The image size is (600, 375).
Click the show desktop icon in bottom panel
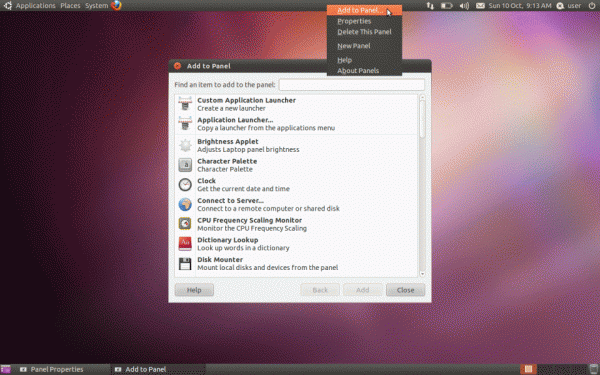click(x=5, y=369)
